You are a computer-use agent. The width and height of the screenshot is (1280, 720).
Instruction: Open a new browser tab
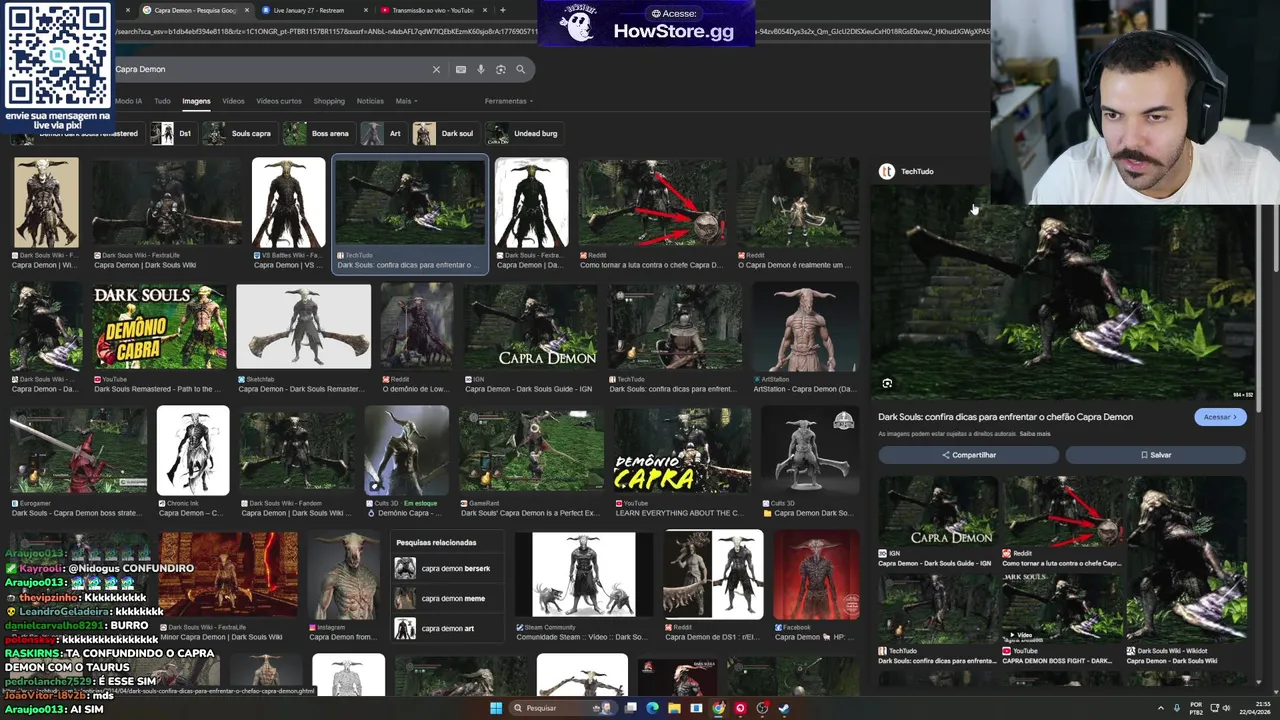click(502, 10)
